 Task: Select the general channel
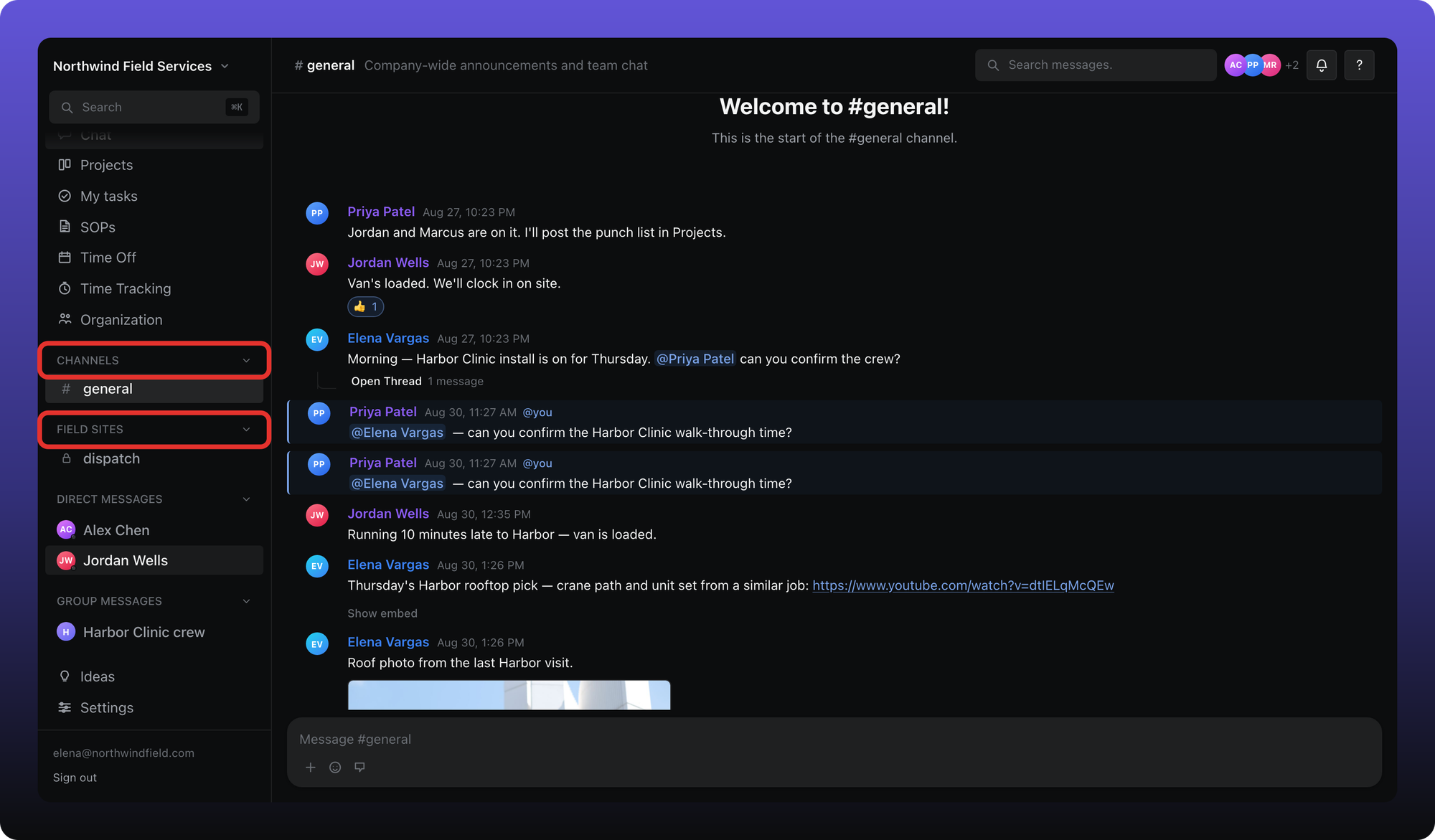[154, 389]
